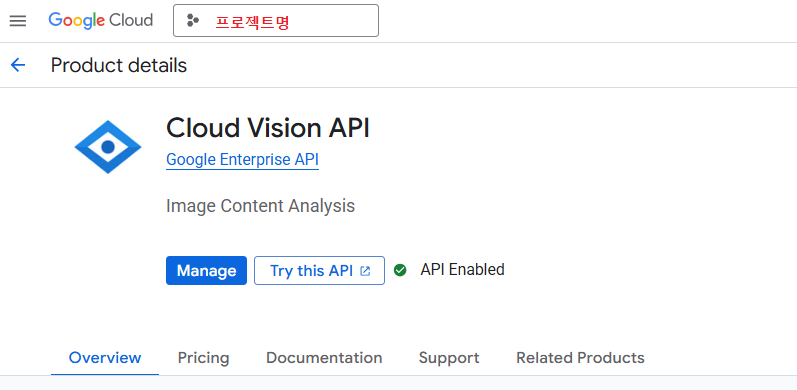Select the Overview tab
Image resolution: width=797 pixels, height=390 pixels.
[105, 358]
